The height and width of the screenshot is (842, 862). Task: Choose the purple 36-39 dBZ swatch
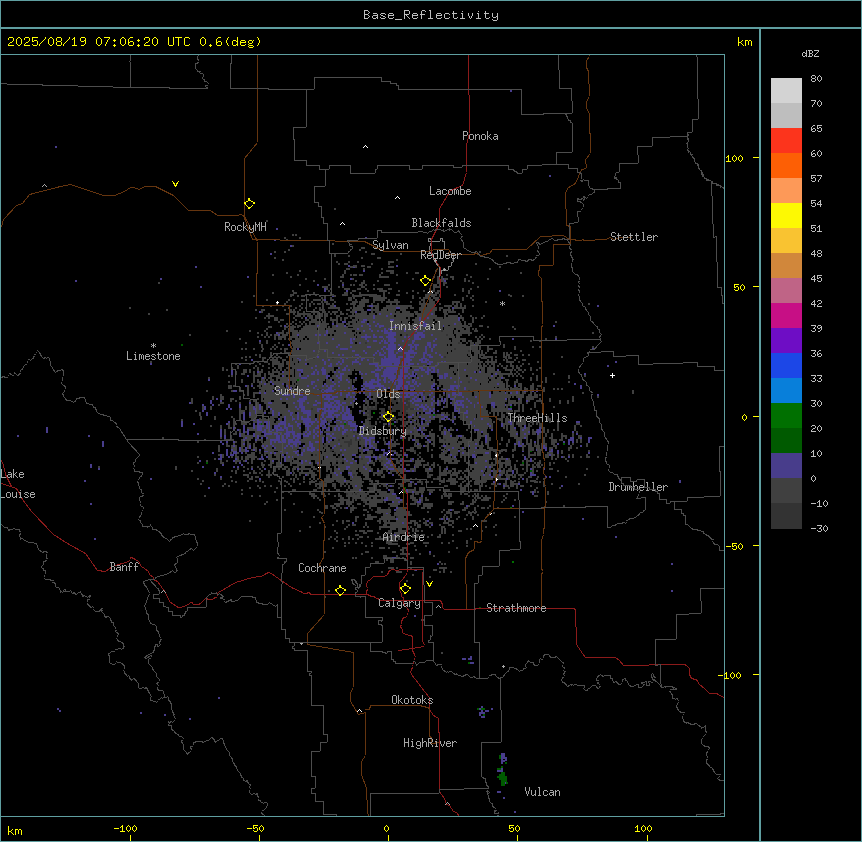tap(786, 341)
